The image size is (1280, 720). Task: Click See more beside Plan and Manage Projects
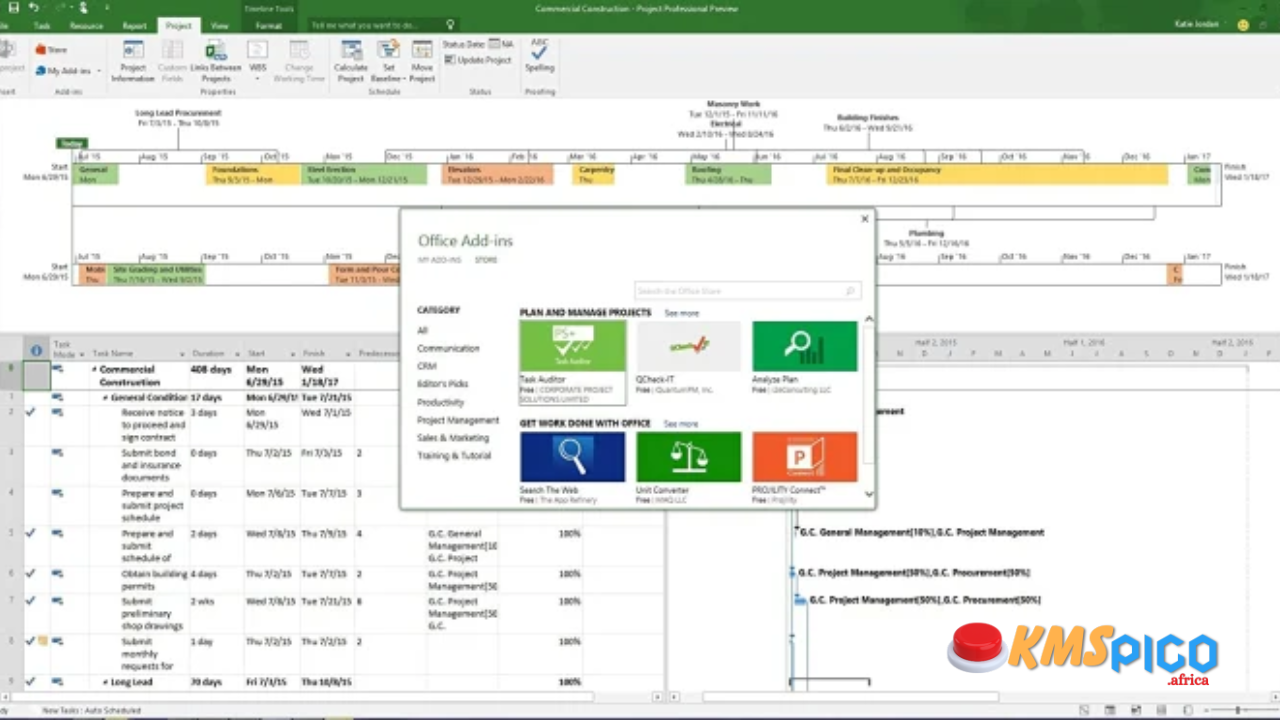(682, 313)
